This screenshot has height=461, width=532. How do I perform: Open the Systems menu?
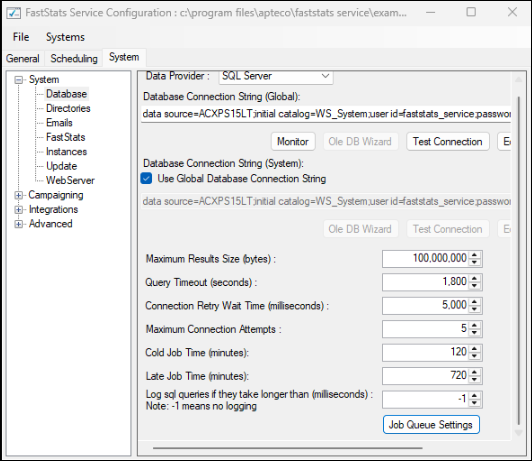[x=65, y=37]
